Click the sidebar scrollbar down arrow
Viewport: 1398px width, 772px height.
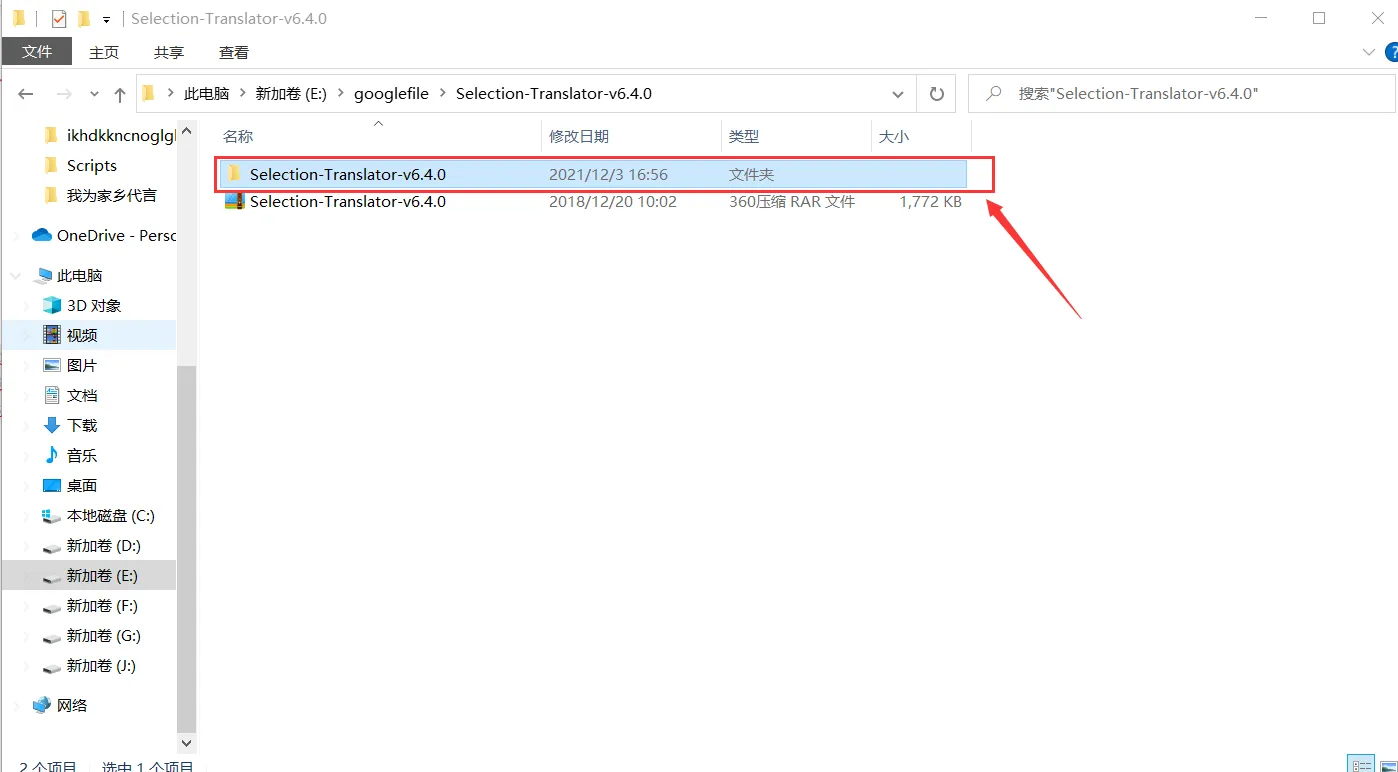(x=186, y=743)
